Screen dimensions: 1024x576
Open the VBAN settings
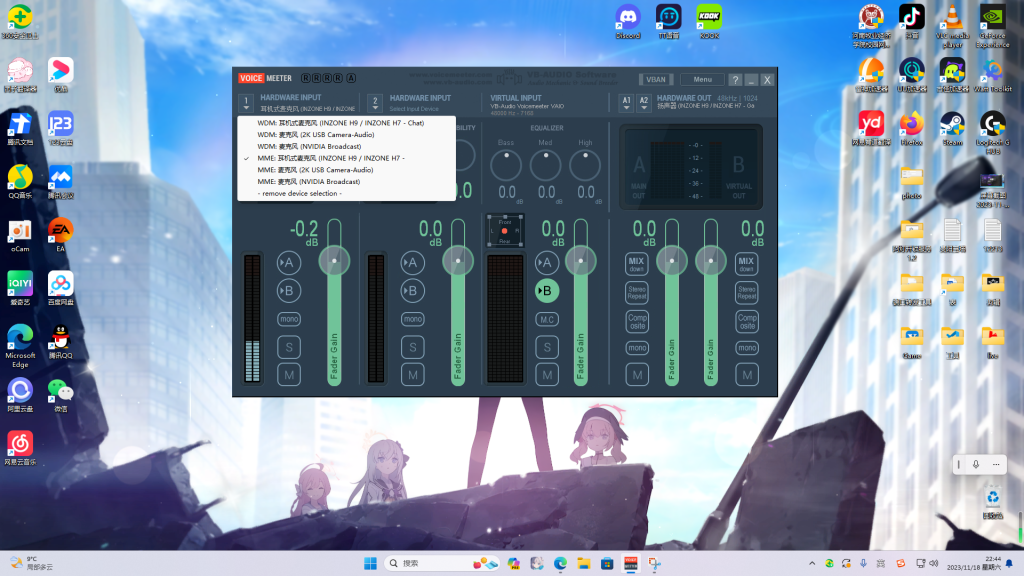(x=656, y=80)
